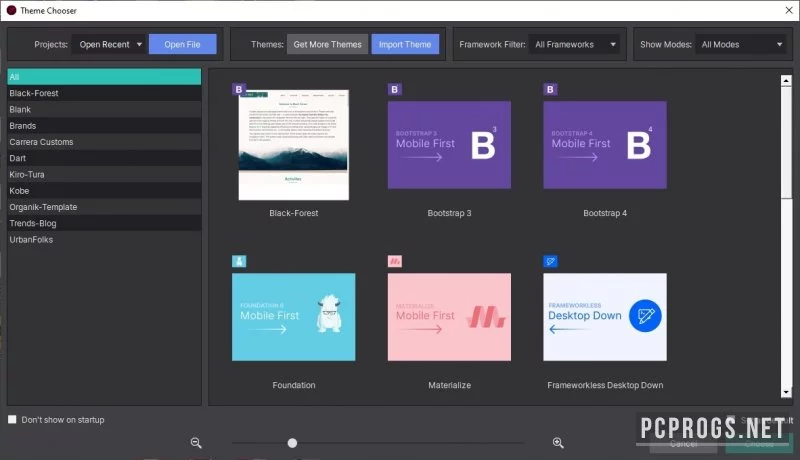This screenshot has height=460, width=800.
Task: Select Black-Forest in the theme list
Action: click(104, 93)
